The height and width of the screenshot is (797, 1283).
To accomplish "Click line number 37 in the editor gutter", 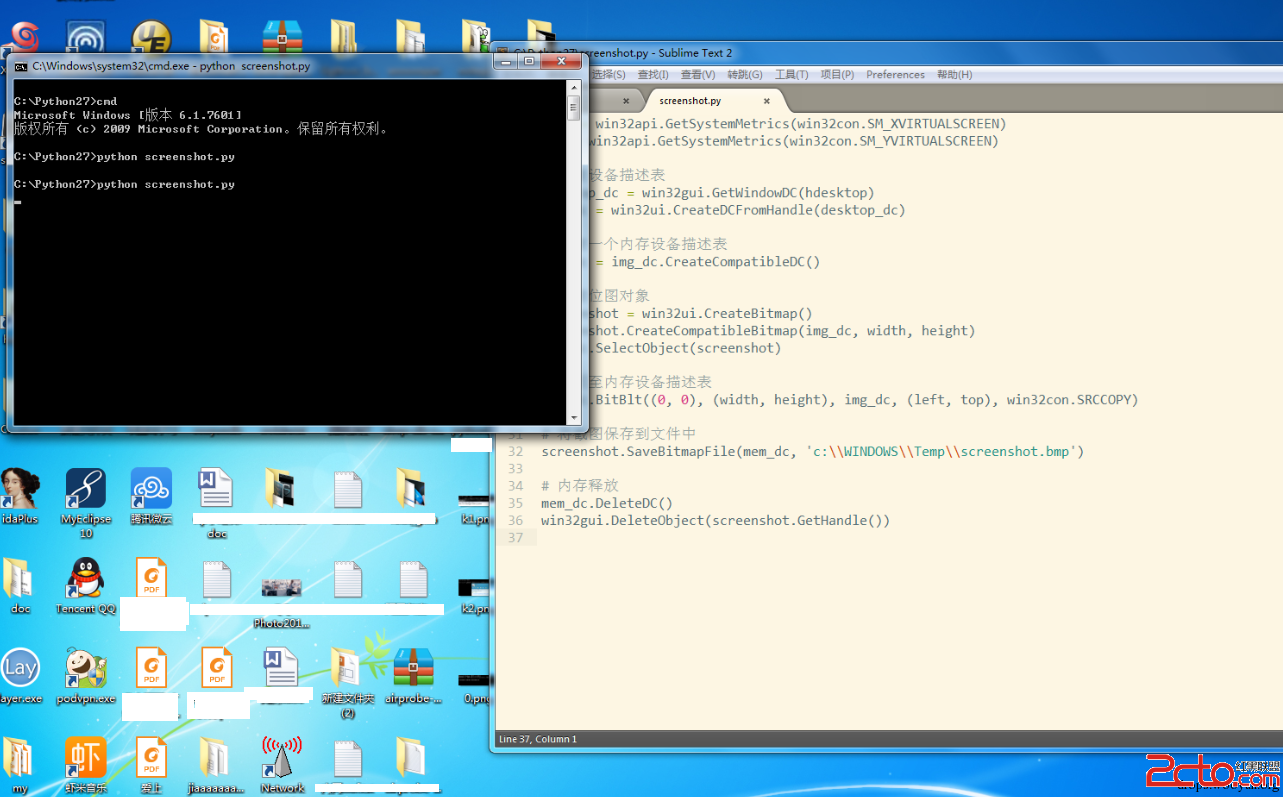I will click(517, 537).
